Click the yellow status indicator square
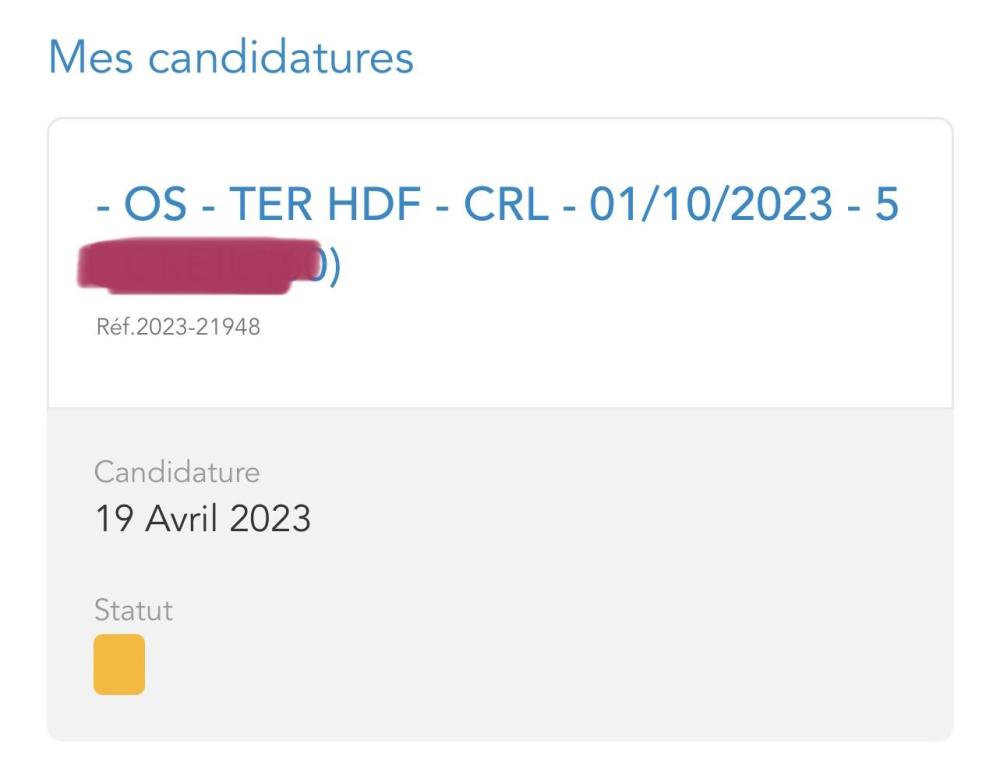This screenshot has height=766, width=1000. (x=119, y=664)
